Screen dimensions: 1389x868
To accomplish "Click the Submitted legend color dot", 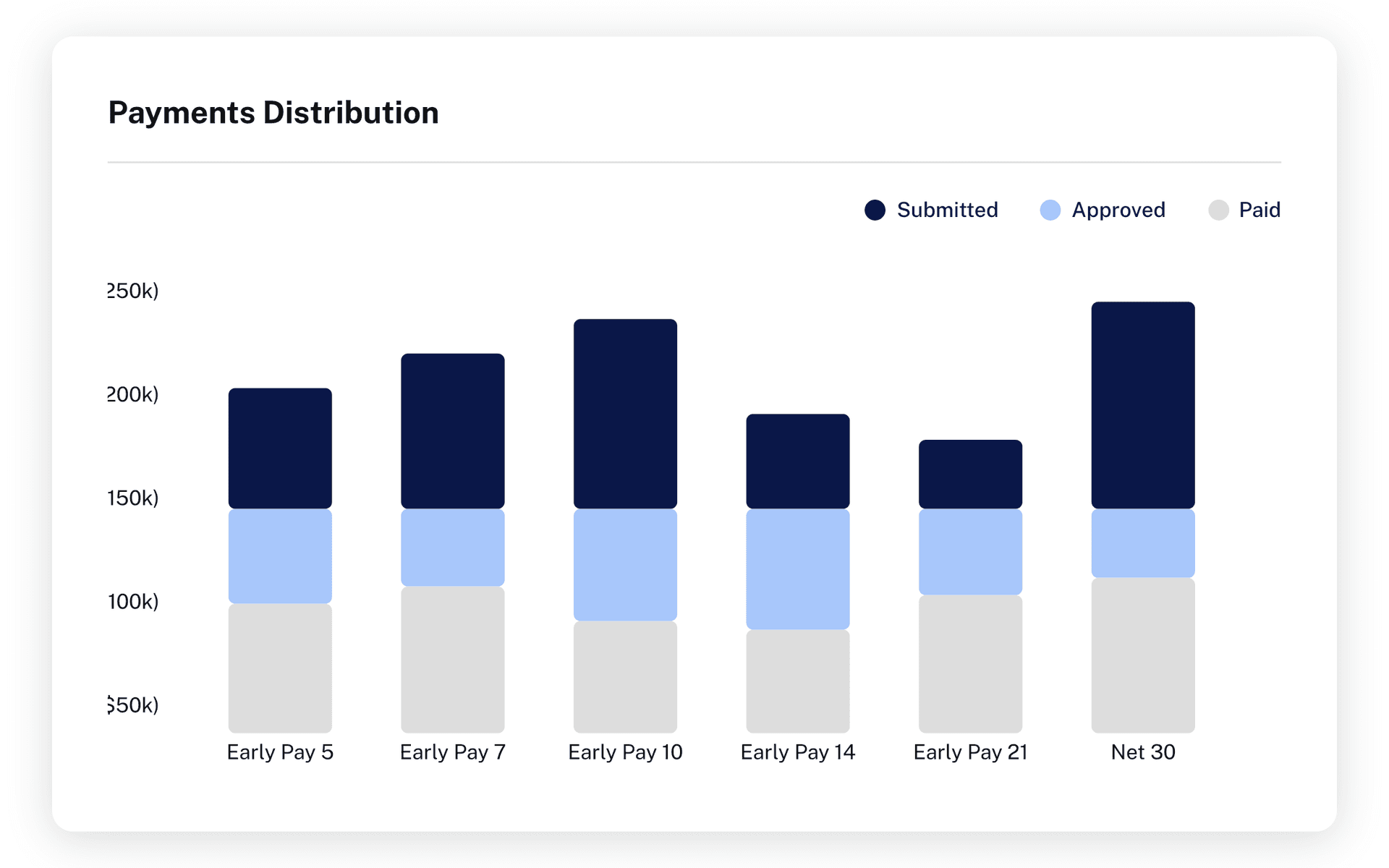I will tap(875, 210).
